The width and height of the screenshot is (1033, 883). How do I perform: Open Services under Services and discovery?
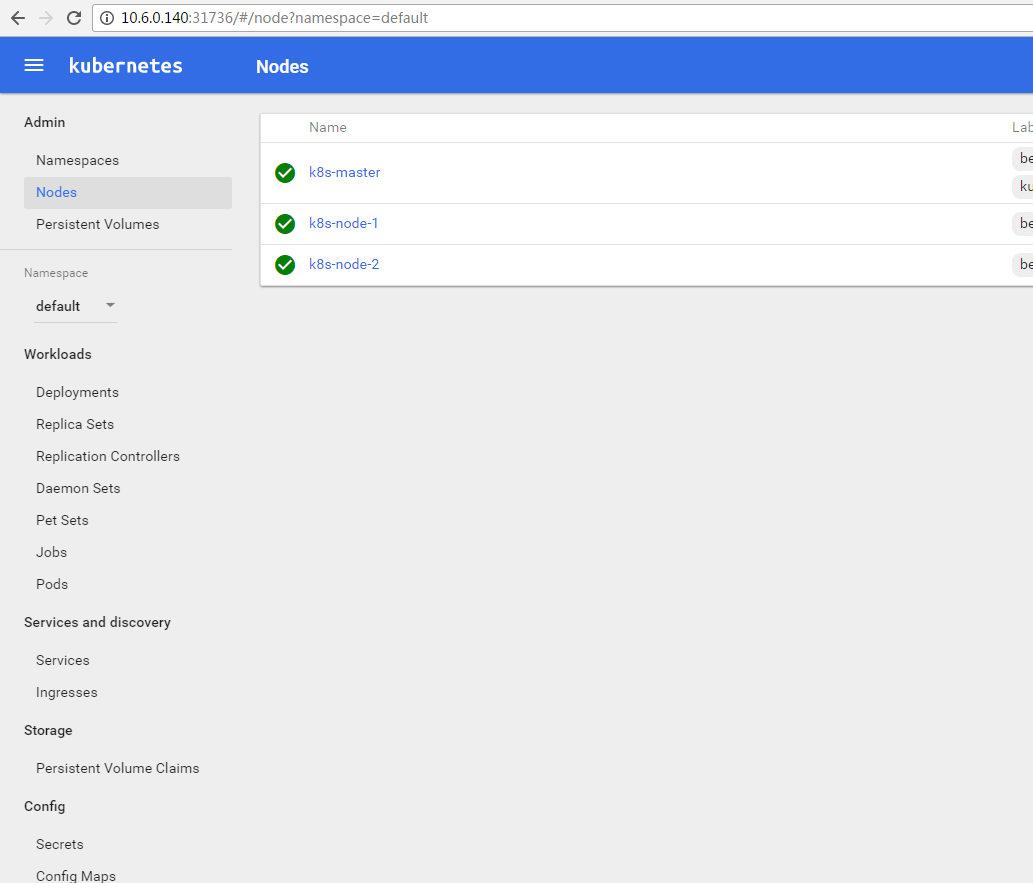[63, 660]
